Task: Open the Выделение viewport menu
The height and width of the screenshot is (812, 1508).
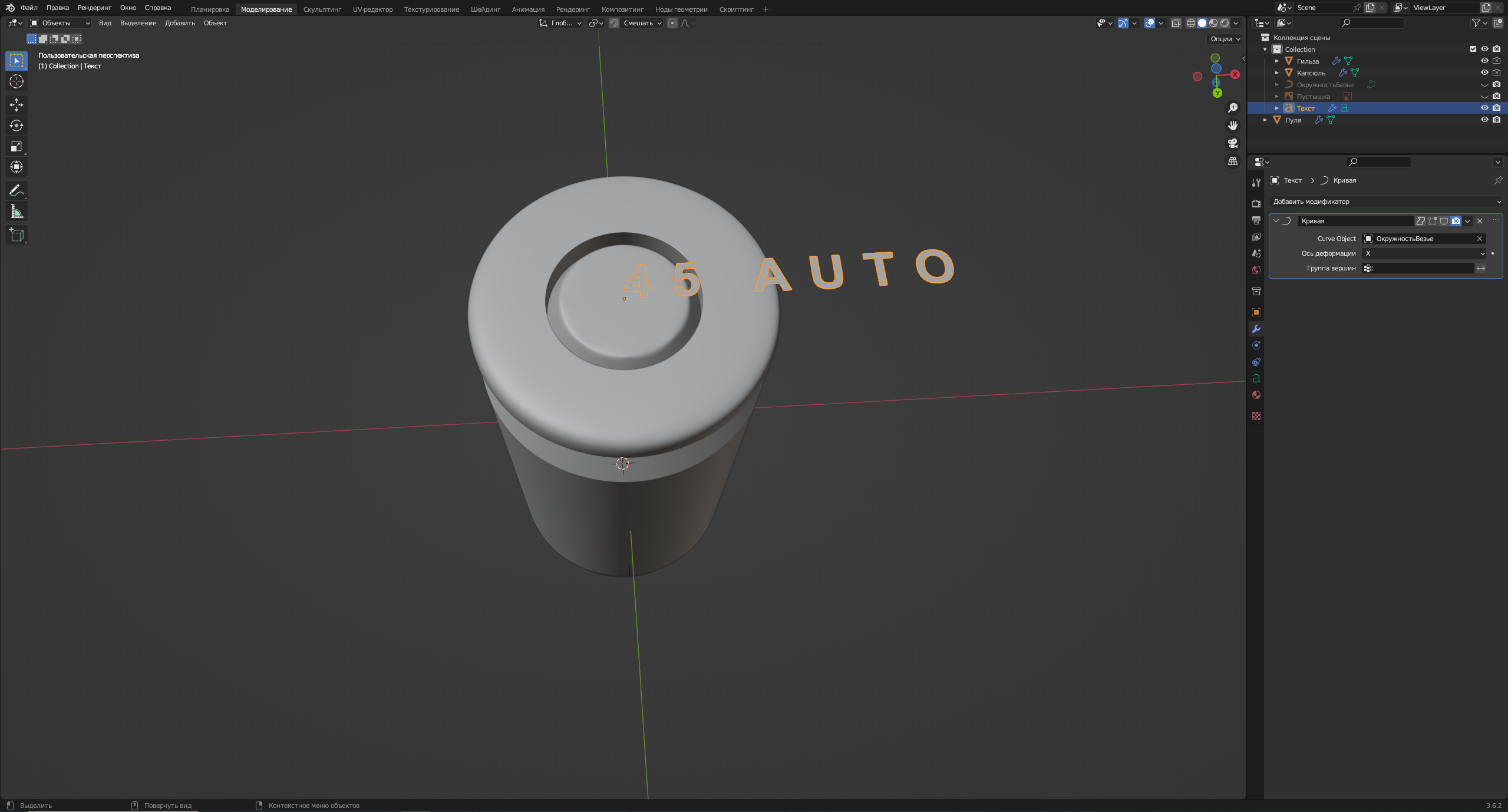Action: point(138,23)
